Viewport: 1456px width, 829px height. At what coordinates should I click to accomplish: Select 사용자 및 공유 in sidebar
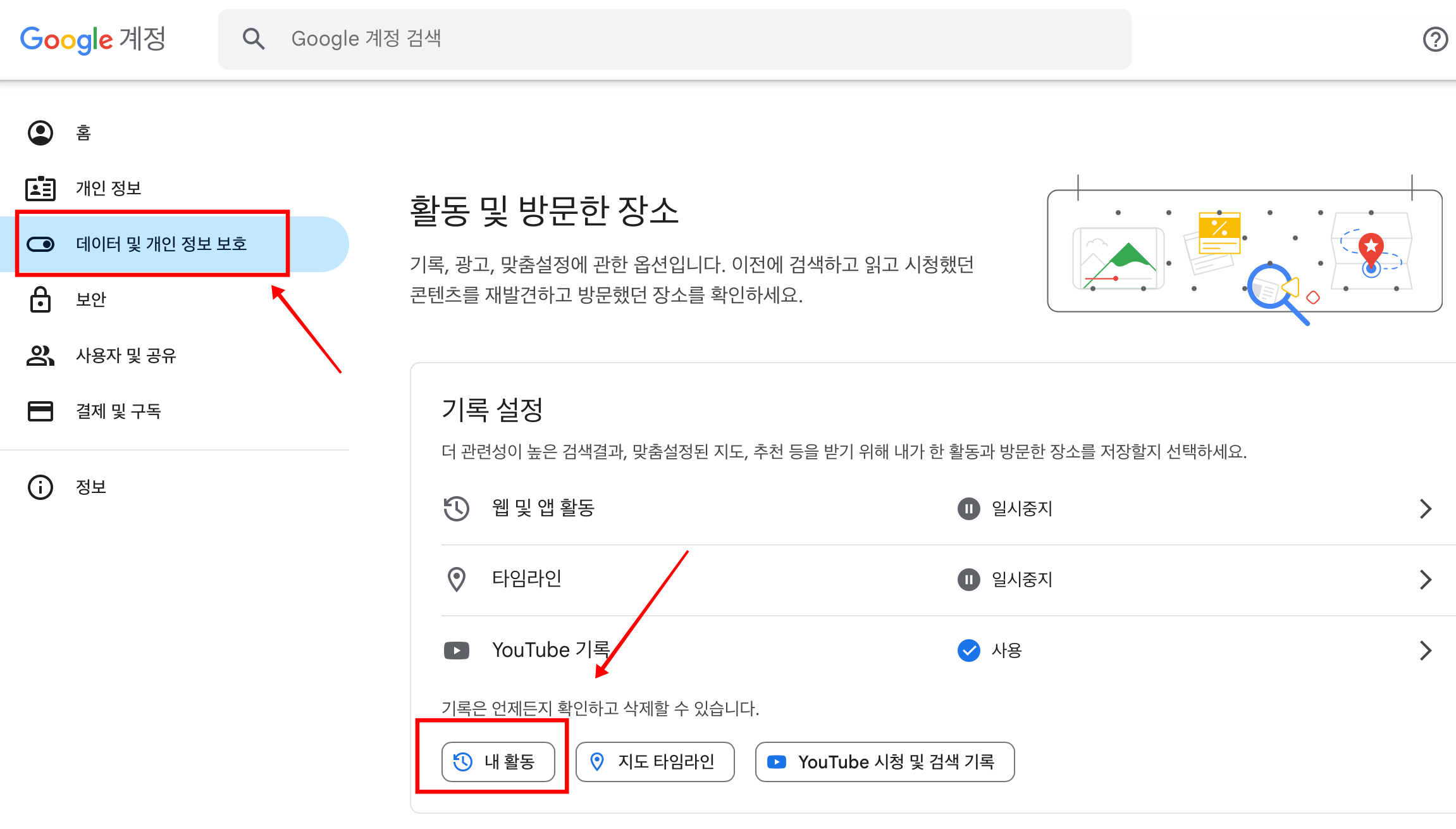click(125, 355)
